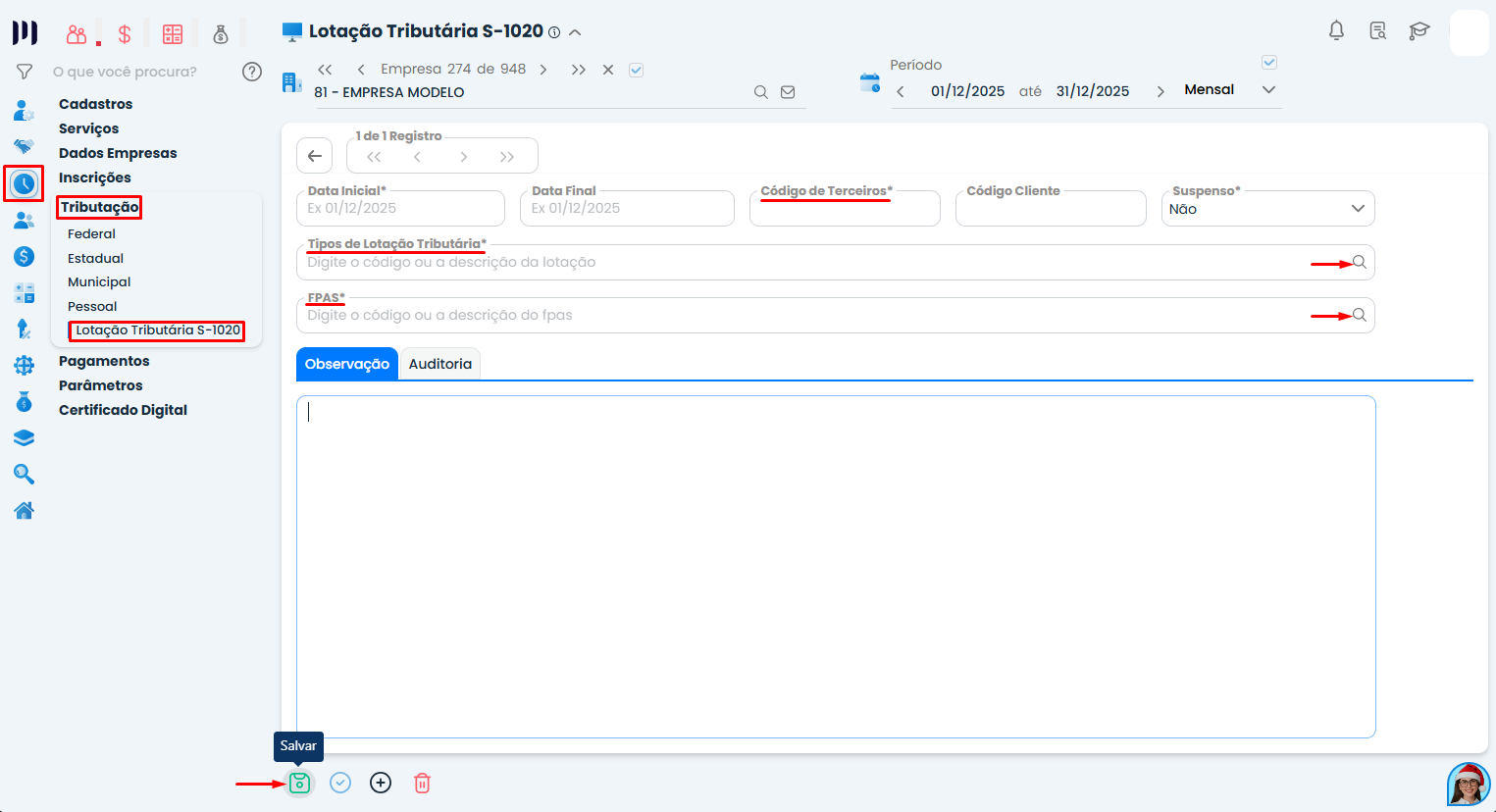Viewport: 1496px width, 812px height.
Task: Click the notification bell icon
Action: tap(1336, 31)
